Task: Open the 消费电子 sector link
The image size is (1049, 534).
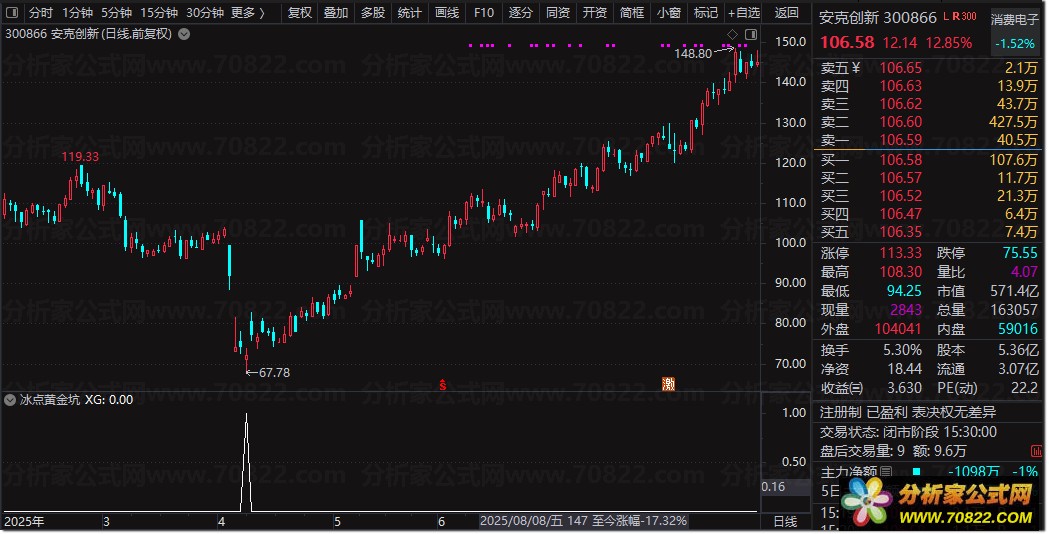Action: 1015,18
